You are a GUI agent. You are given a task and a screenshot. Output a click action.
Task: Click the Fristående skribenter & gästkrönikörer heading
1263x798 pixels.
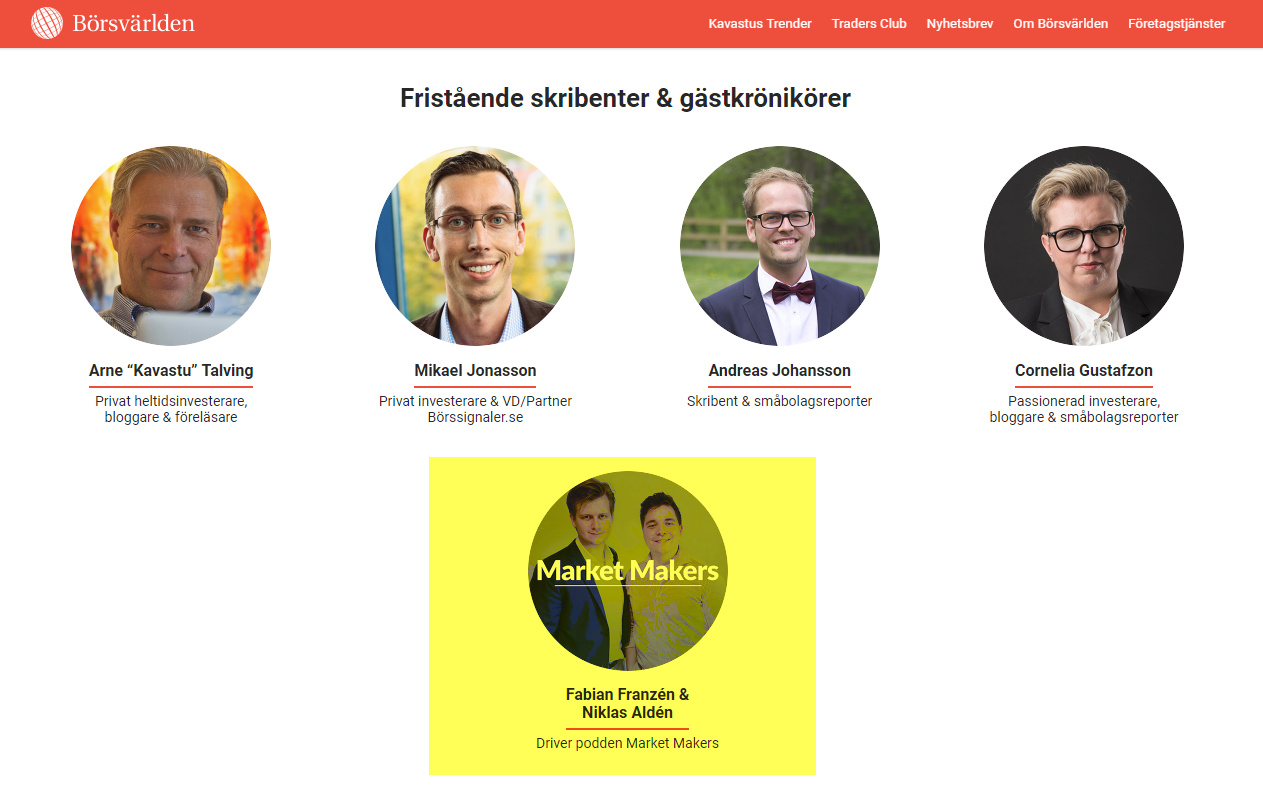pyautogui.click(x=625, y=98)
